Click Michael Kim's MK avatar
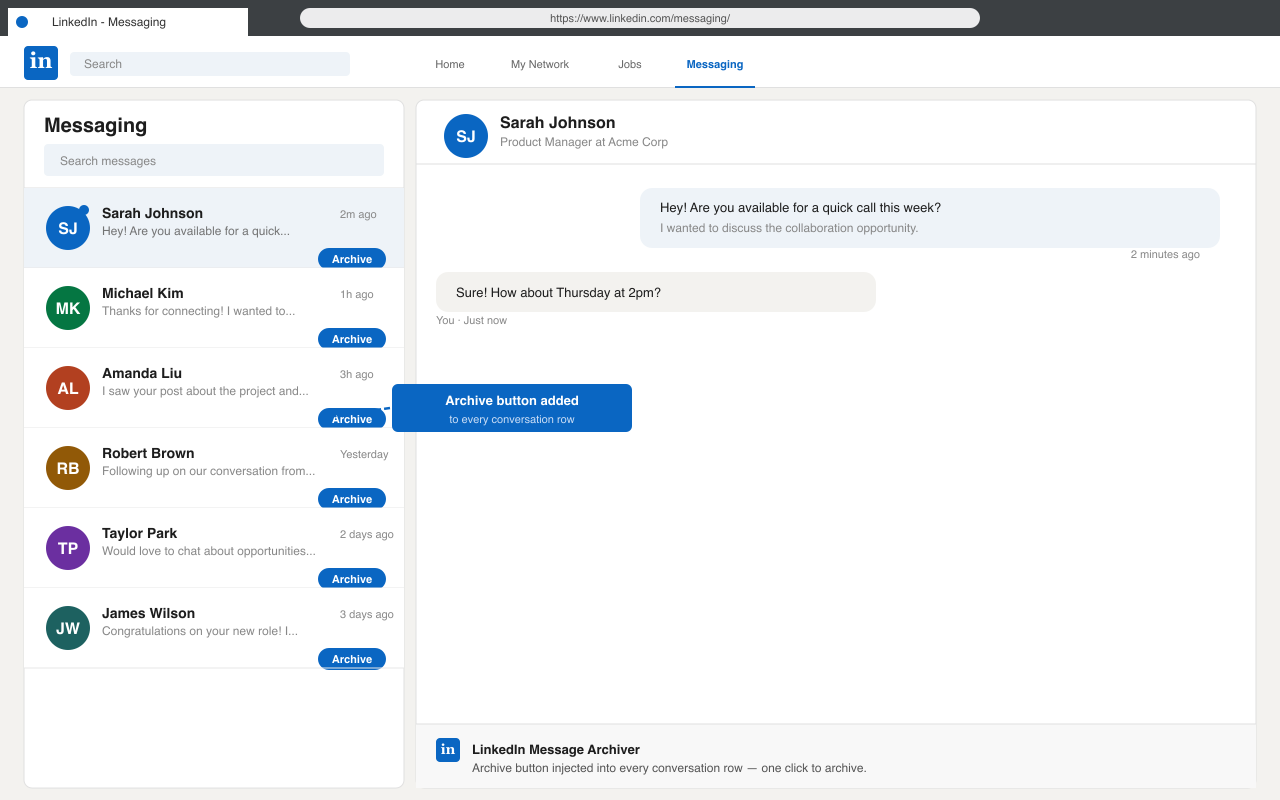Image resolution: width=1280 pixels, height=800 pixels. pos(67,307)
